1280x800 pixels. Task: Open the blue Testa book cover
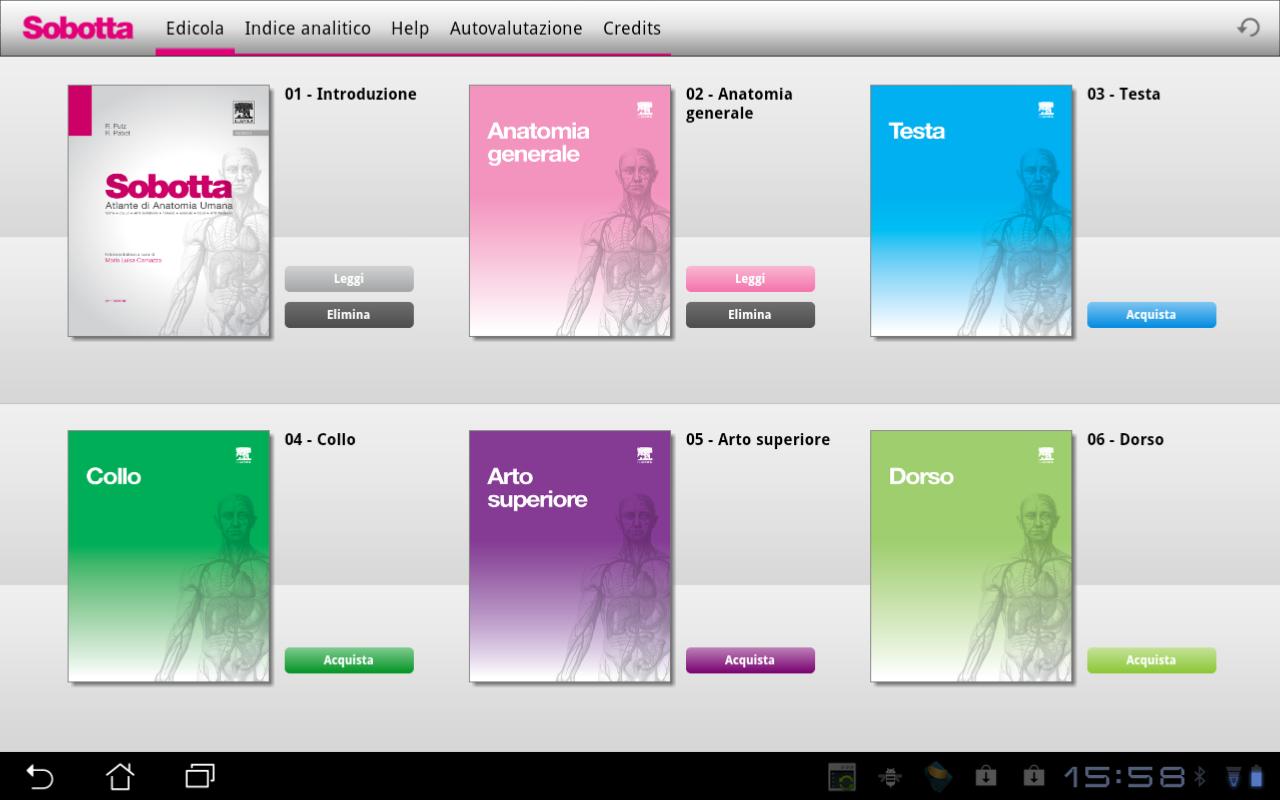[x=971, y=211]
